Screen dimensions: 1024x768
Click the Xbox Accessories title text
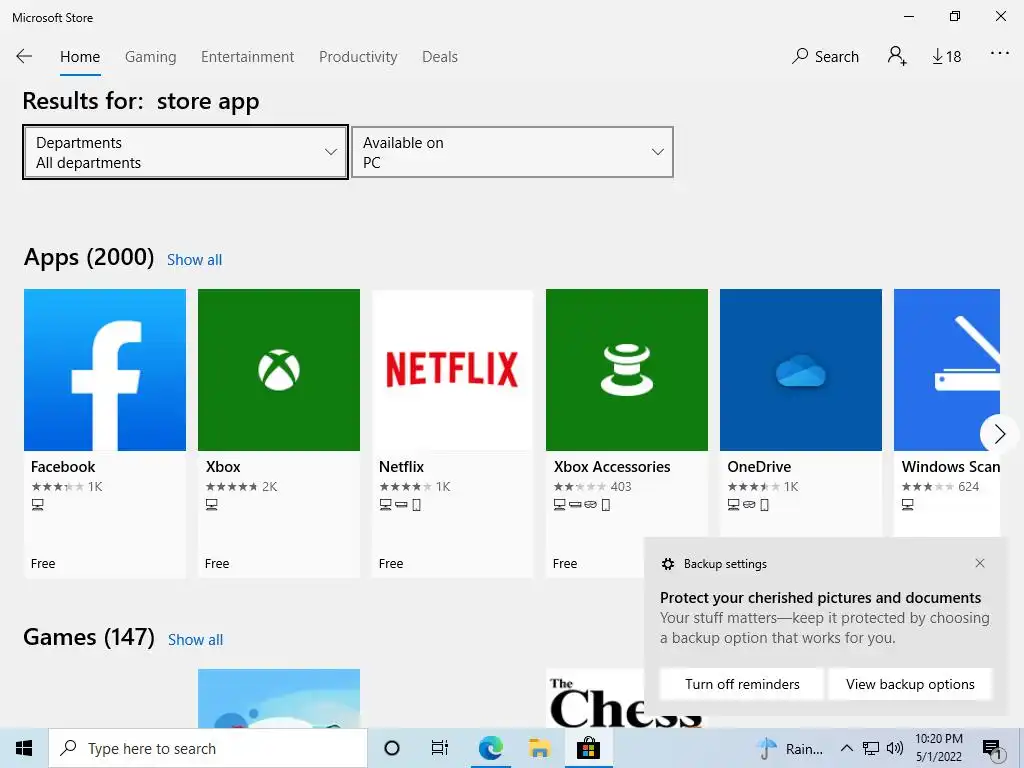pos(612,467)
